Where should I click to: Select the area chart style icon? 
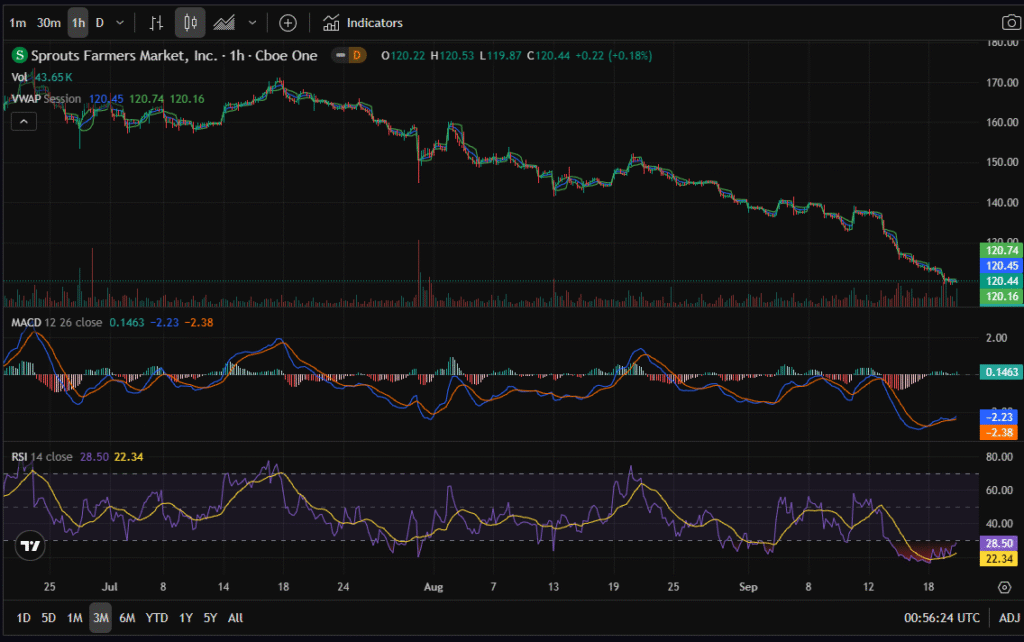(225, 22)
